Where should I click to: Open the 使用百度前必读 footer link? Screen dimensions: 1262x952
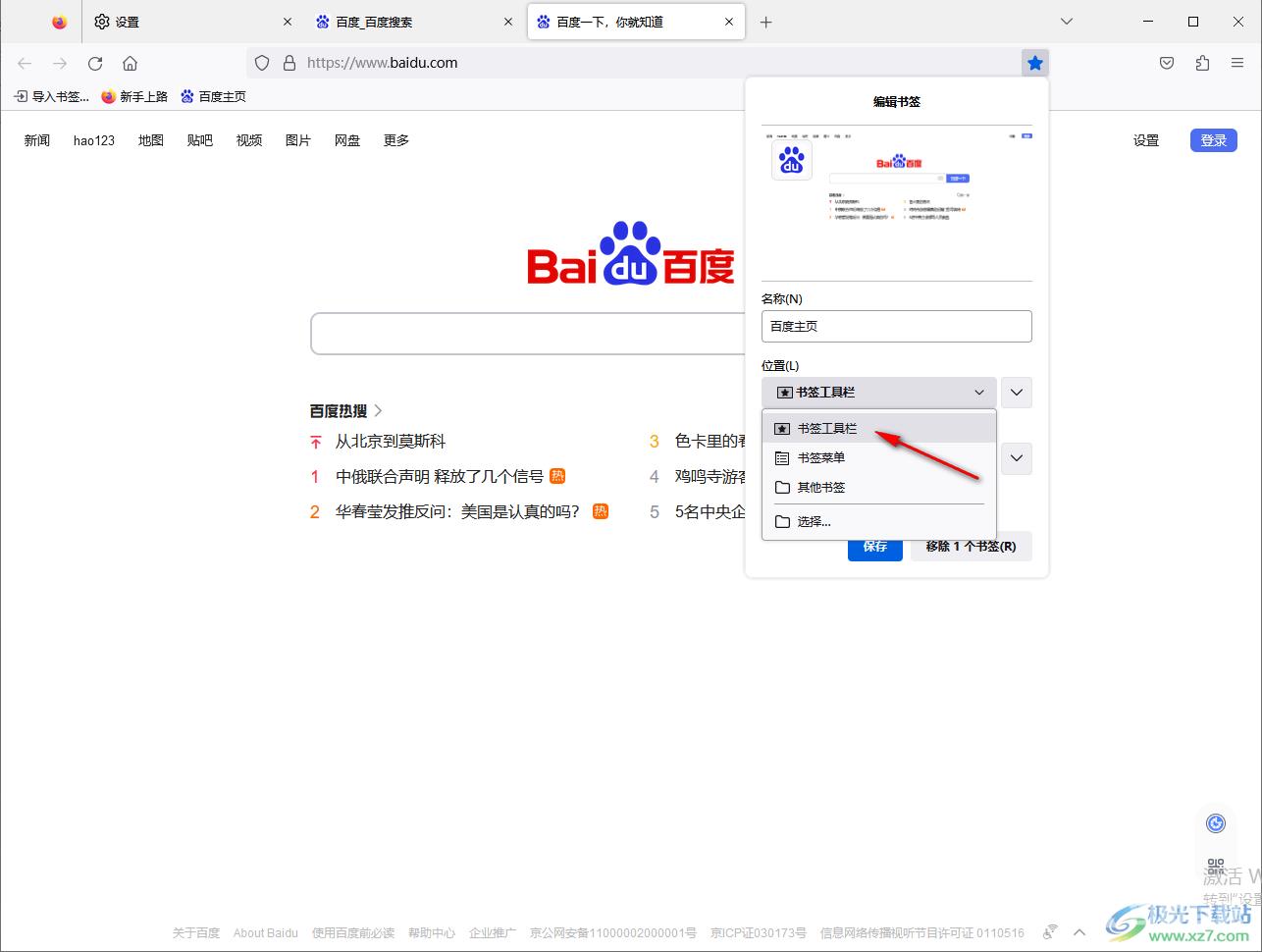[x=353, y=933]
